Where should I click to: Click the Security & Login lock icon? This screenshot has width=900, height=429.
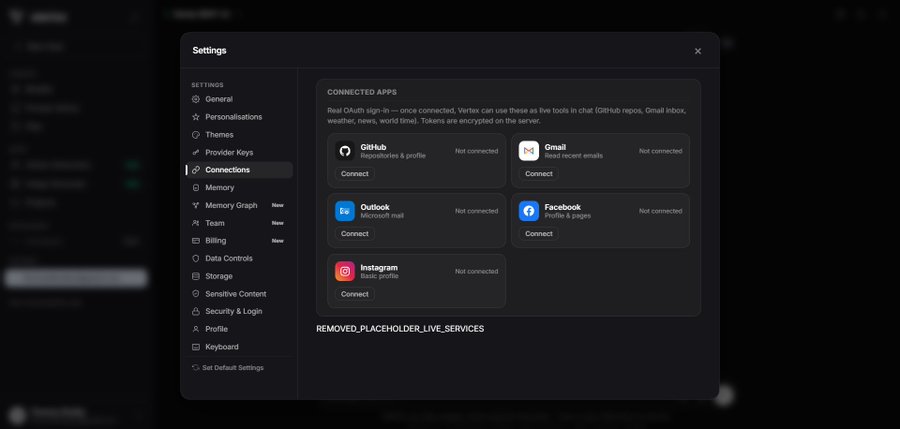196,311
